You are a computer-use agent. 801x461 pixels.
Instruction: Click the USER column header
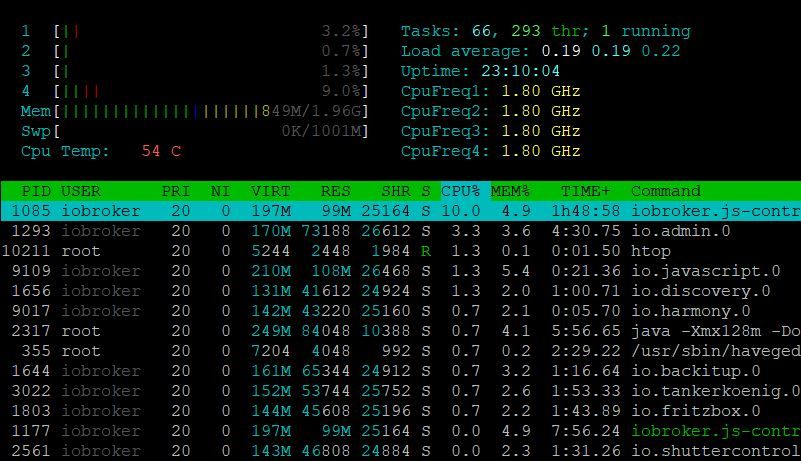(81, 191)
